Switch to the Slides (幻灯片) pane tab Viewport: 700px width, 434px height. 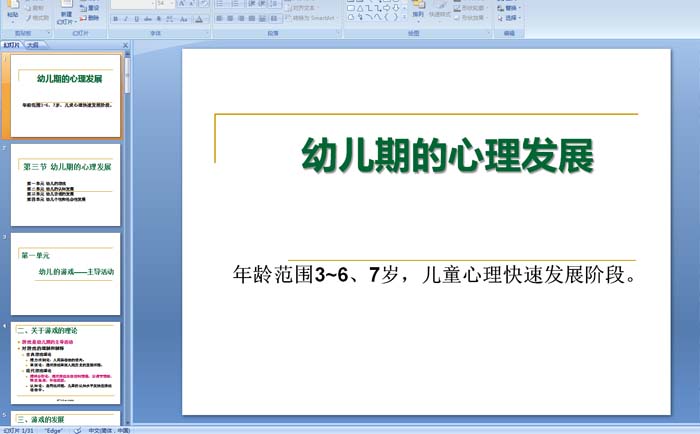click(12, 45)
